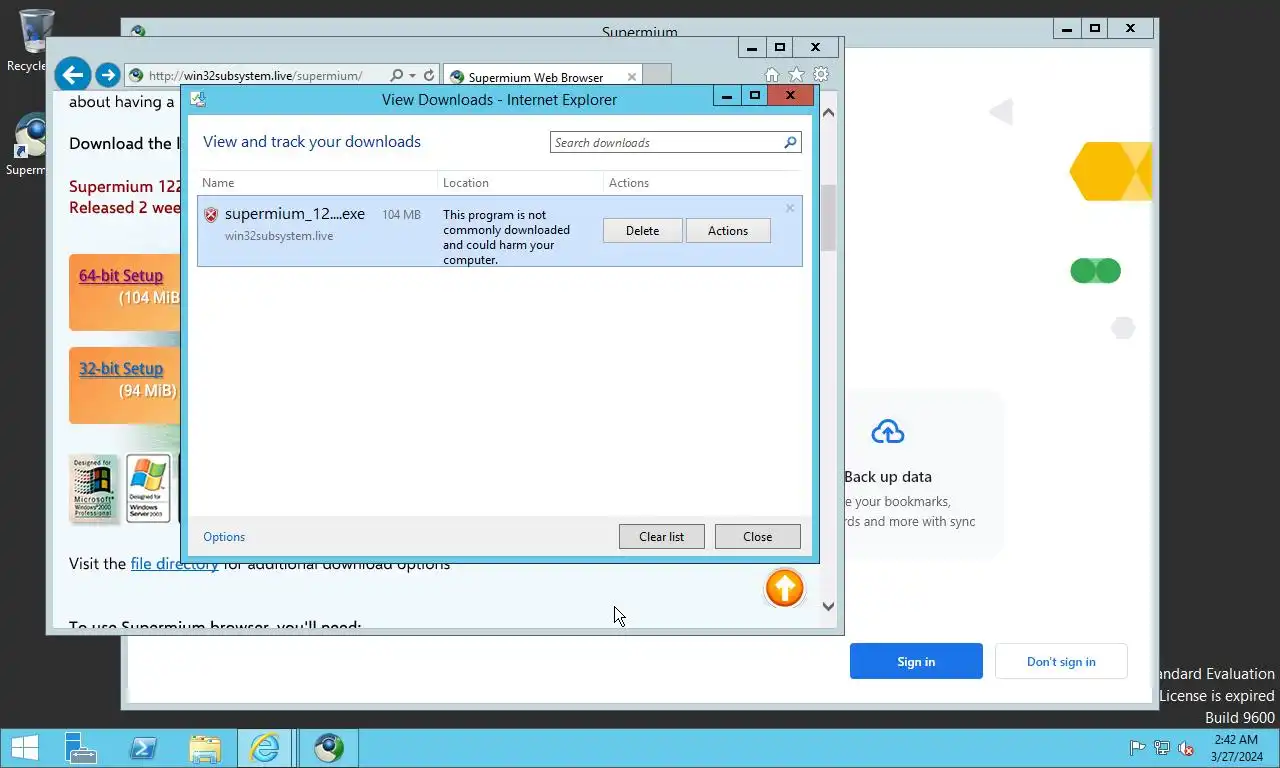Click the orange scroll-to-top arrow button
The image size is (1280, 768).
[785, 588]
